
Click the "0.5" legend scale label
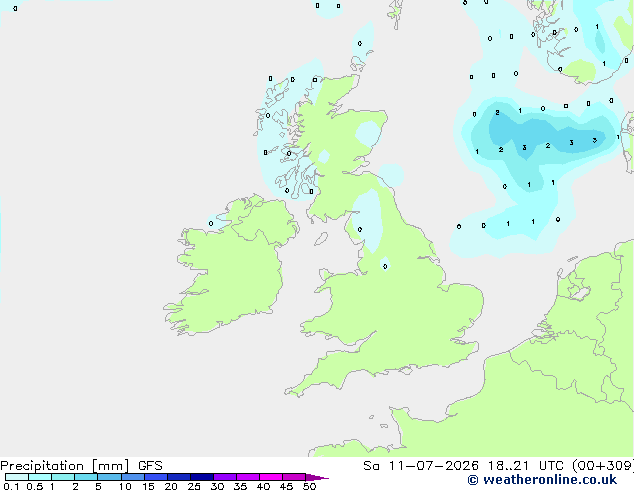35,486
